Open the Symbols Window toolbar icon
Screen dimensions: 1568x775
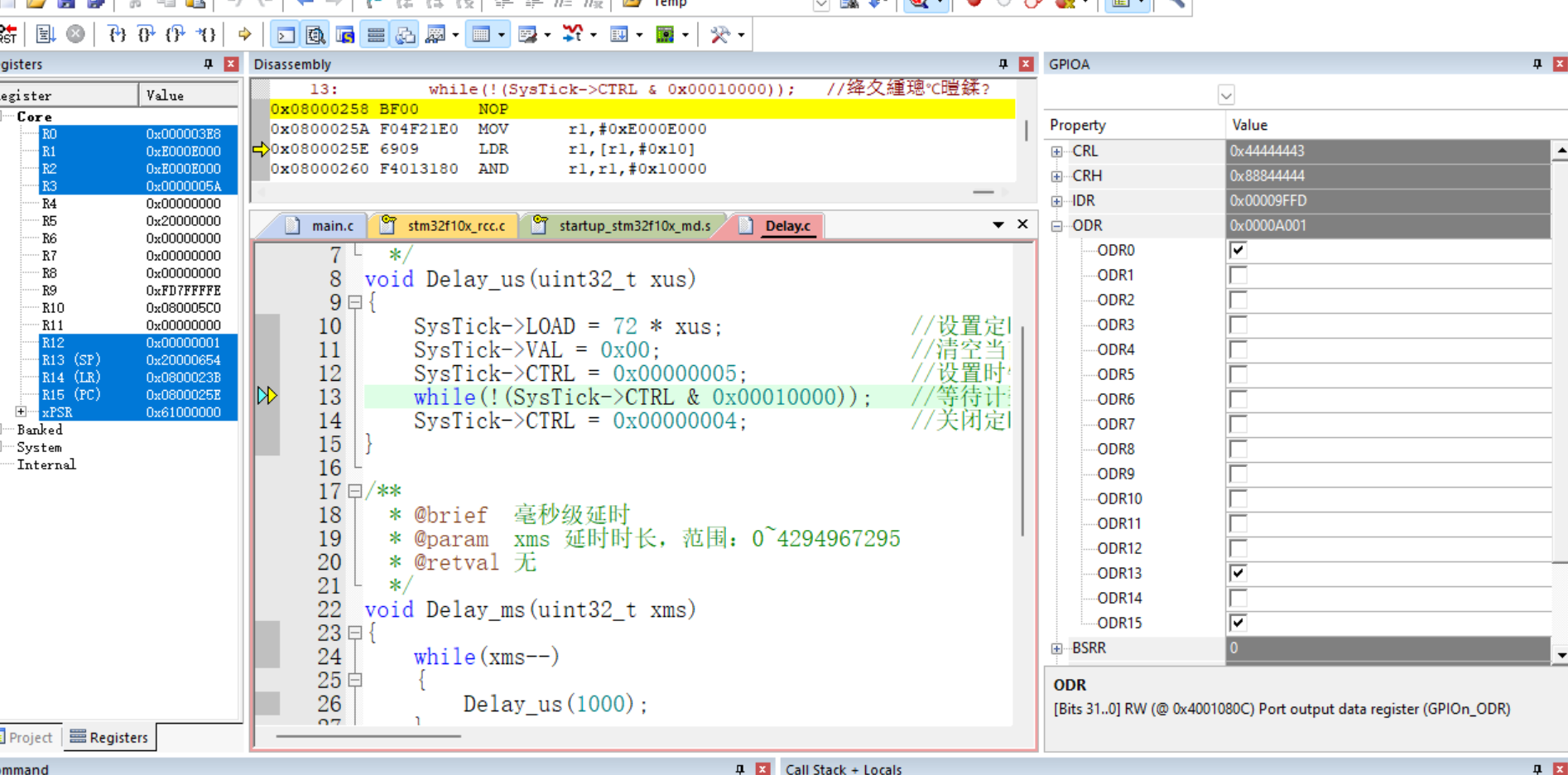point(345,35)
